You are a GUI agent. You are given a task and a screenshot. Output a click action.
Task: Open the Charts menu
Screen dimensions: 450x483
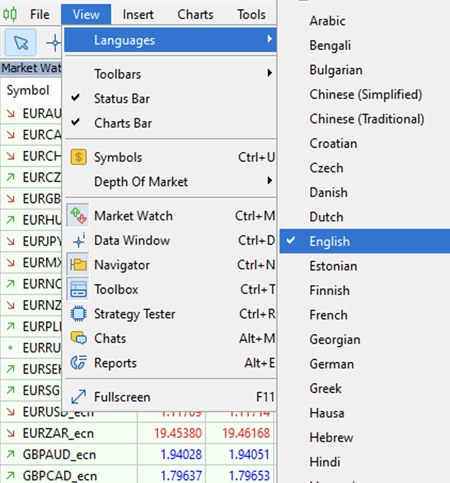tap(195, 14)
